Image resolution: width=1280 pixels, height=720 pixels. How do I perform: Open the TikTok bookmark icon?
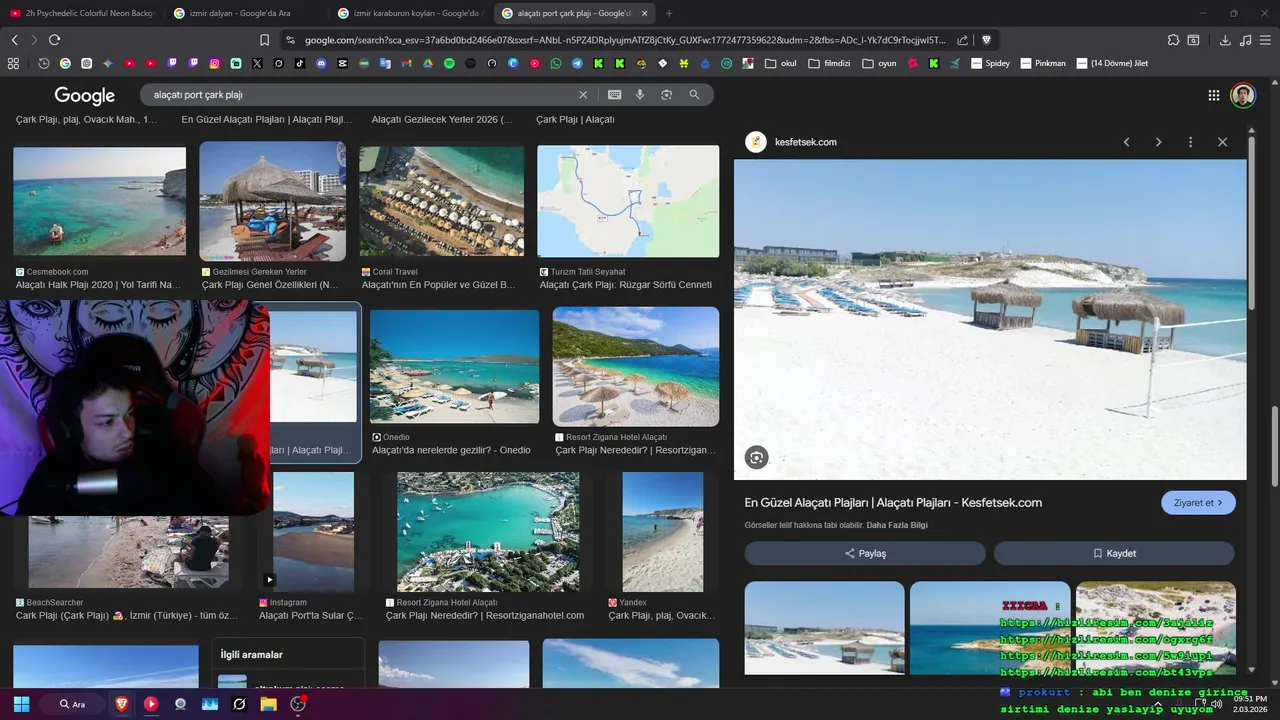299,63
